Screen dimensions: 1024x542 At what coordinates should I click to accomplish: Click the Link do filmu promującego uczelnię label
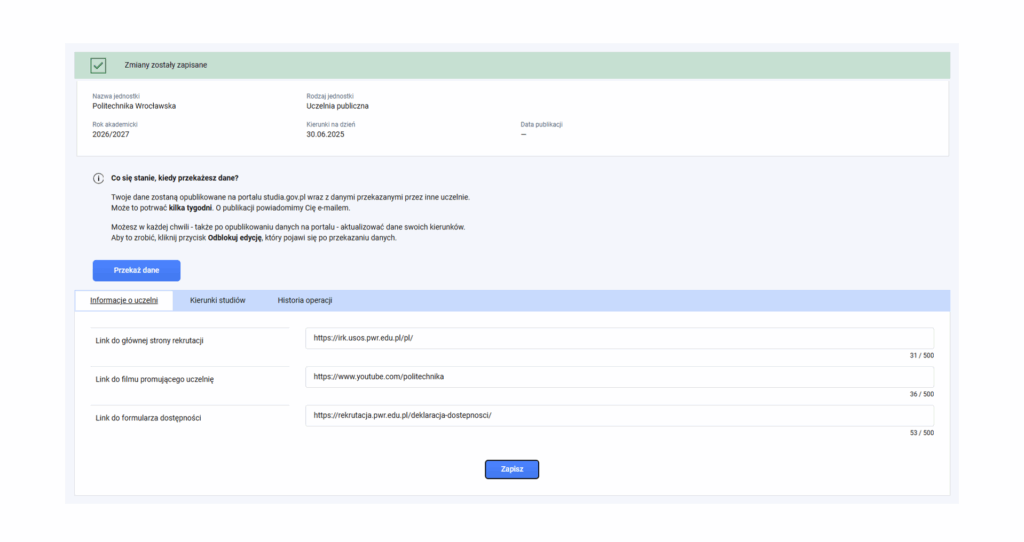(155, 379)
